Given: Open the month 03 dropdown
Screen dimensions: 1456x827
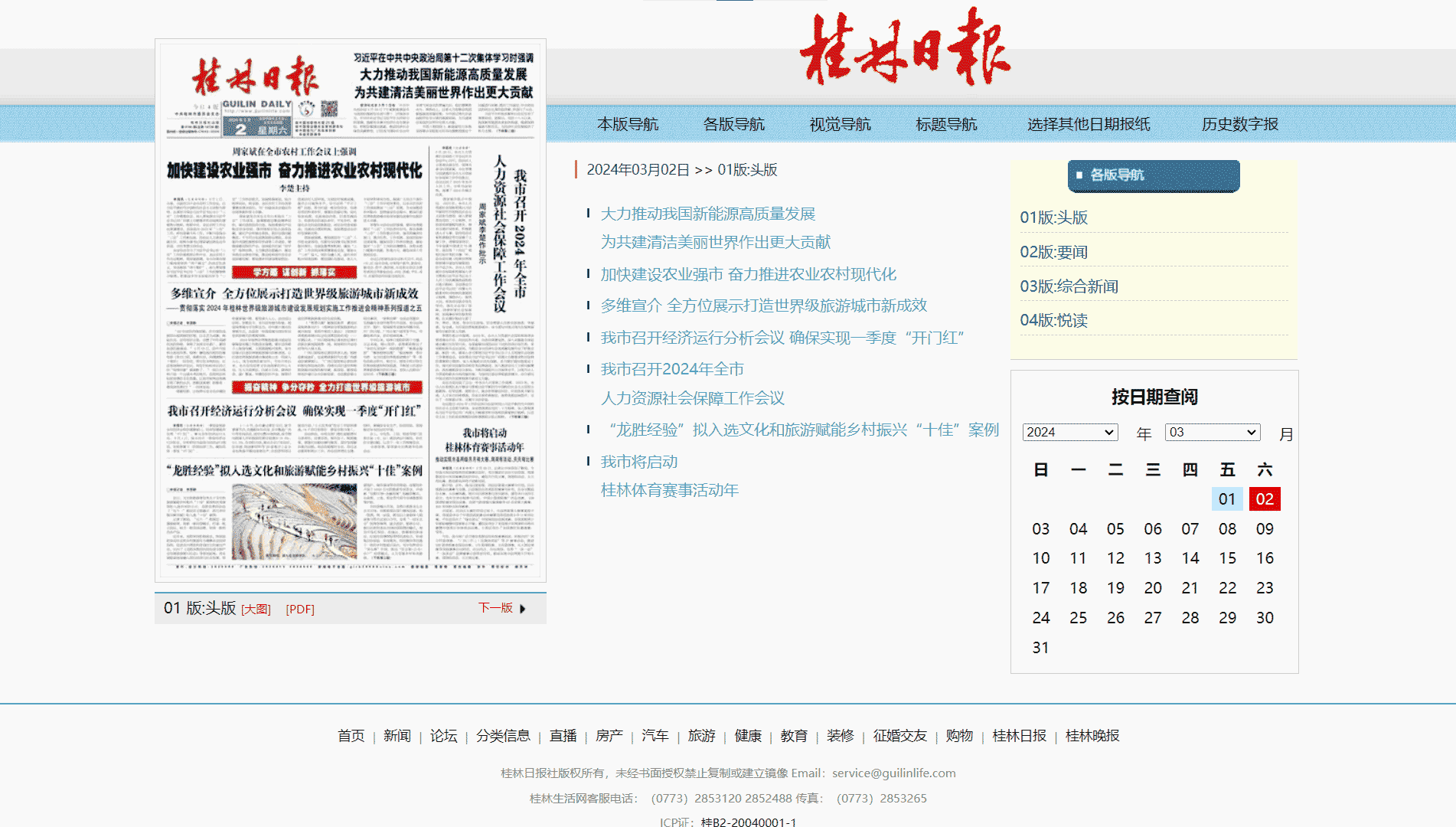Looking at the screenshot, I should (x=1213, y=432).
